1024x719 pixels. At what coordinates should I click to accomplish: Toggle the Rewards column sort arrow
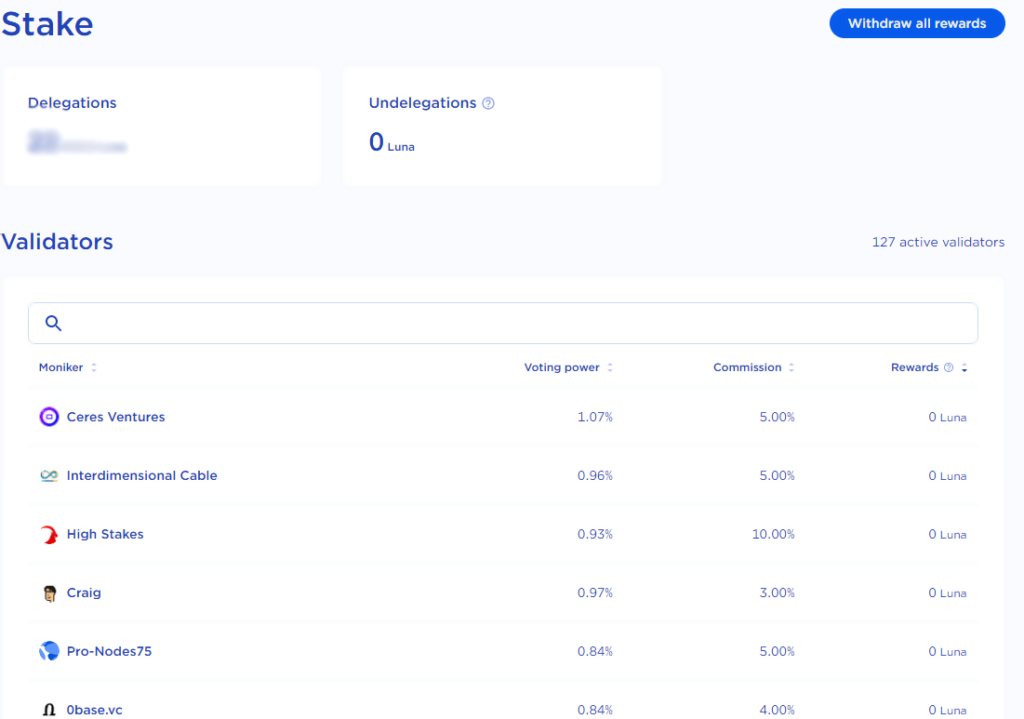coord(964,368)
